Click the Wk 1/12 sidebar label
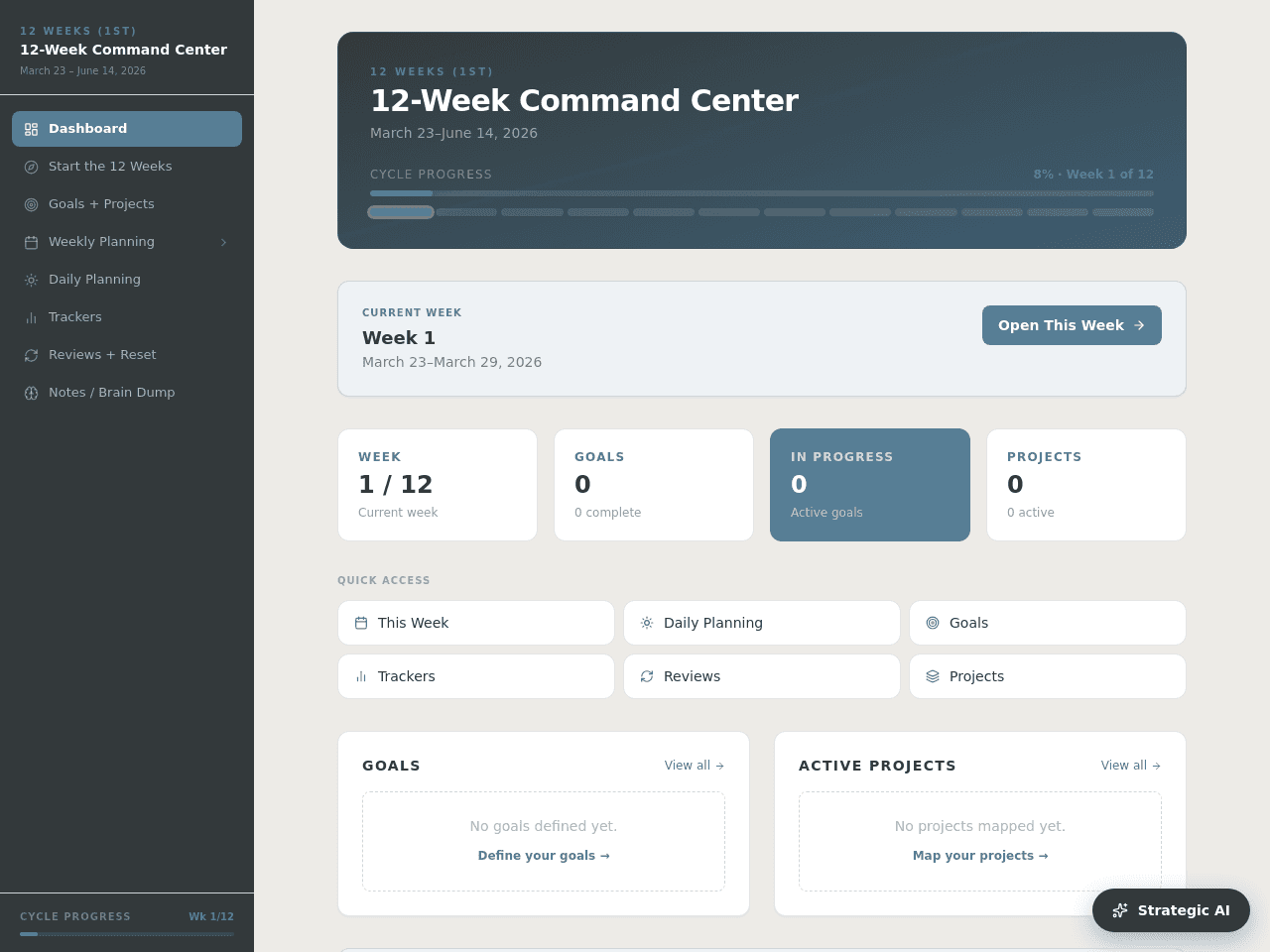Viewport: 1270px width, 952px height. [x=211, y=916]
